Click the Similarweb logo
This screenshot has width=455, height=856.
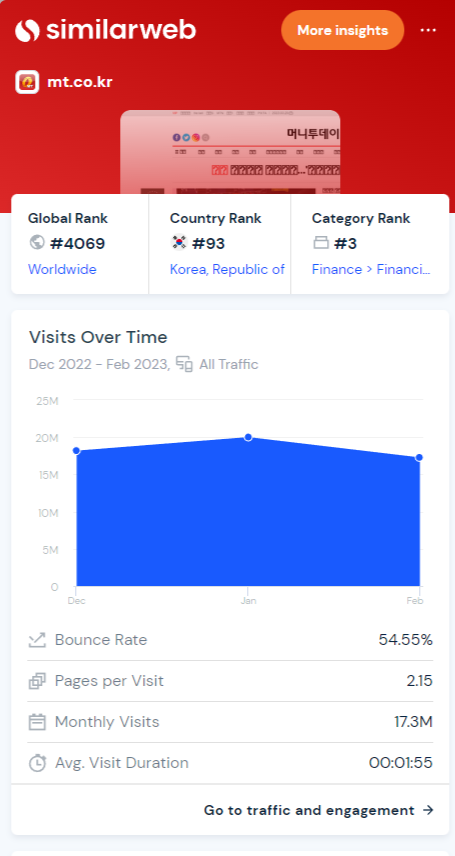[105, 30]
